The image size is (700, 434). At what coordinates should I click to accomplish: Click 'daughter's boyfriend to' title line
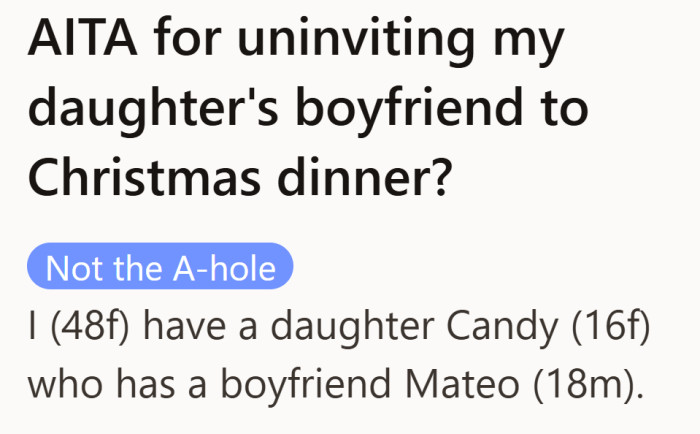(308, 109)
